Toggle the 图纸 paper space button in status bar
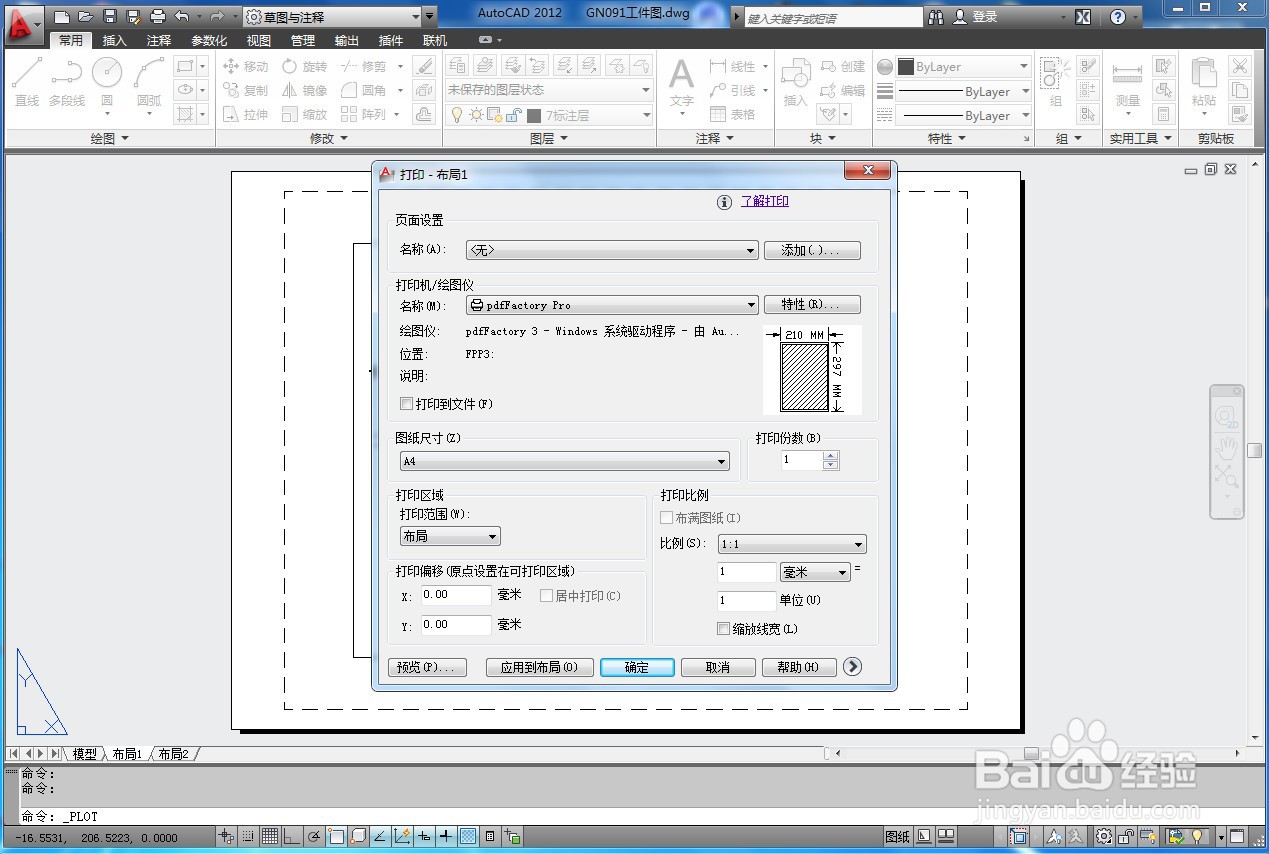The width and height of the screenshot is (1269, 854). [897, 836]
